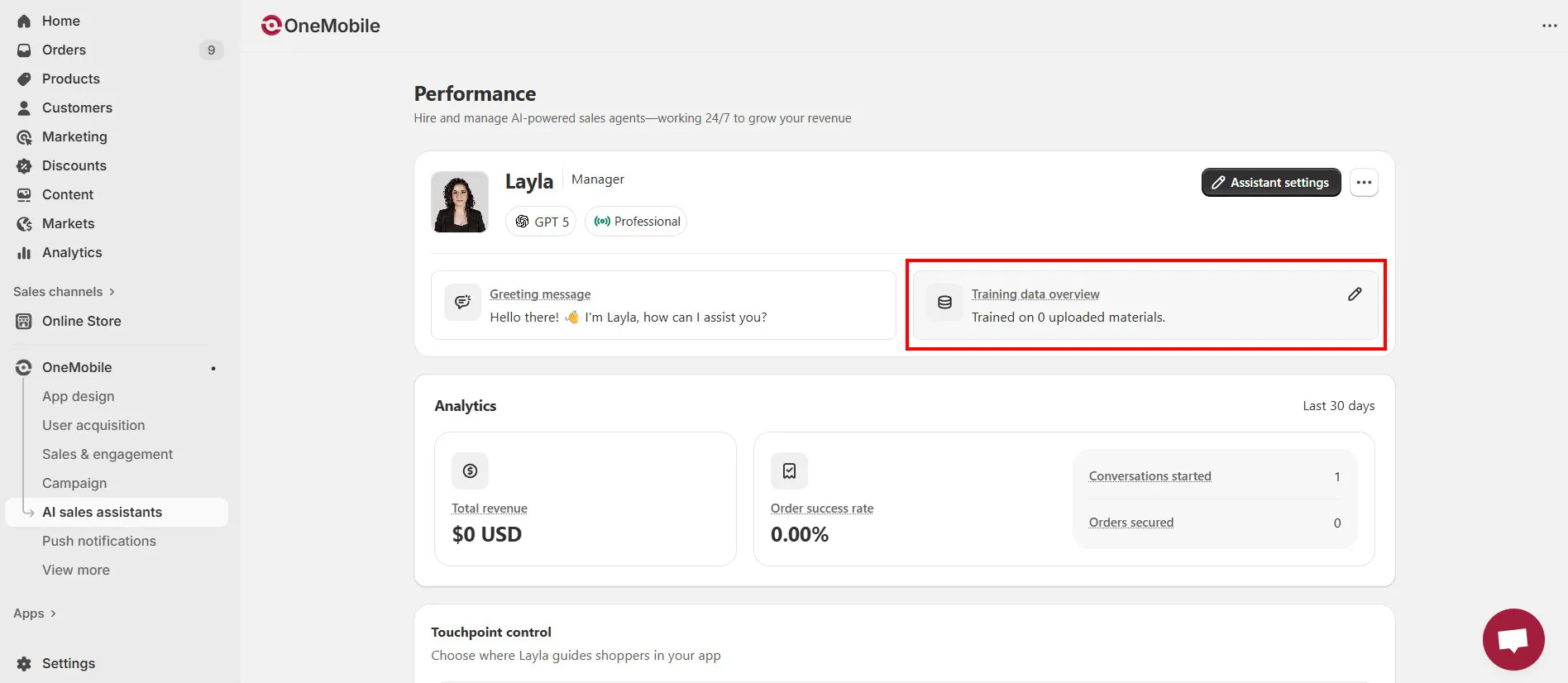Click the Performance page heading
The height and width of the screenshot is (683, 1568).
point(475,93)
